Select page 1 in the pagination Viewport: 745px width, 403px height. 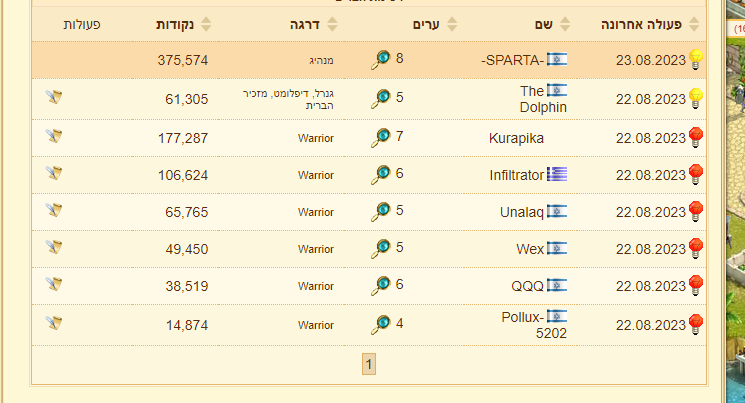coord(369,364)
